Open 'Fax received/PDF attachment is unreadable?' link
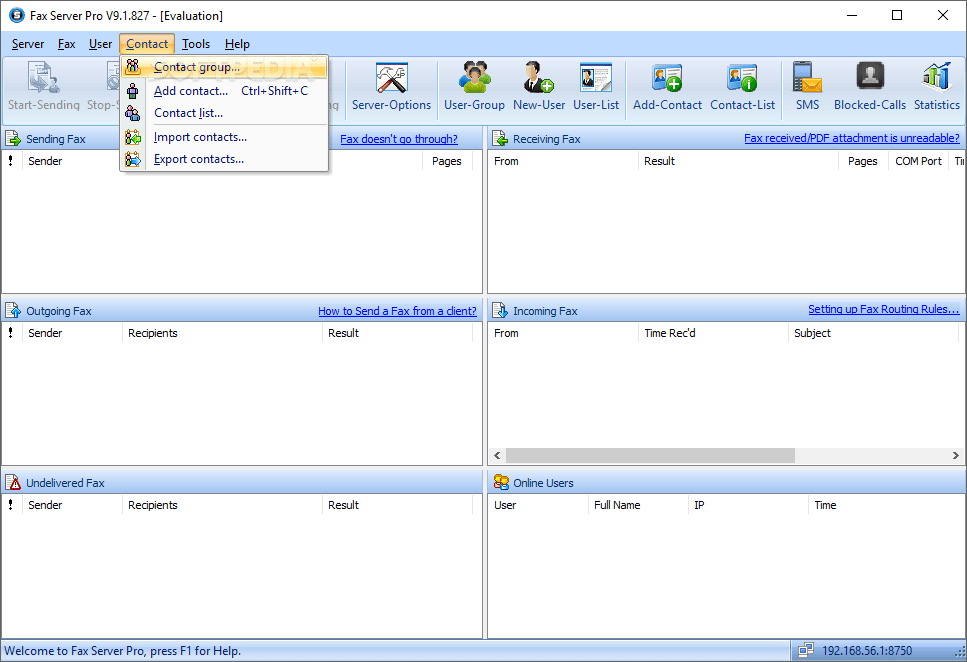The image size is (967, 662). (852, 138)
